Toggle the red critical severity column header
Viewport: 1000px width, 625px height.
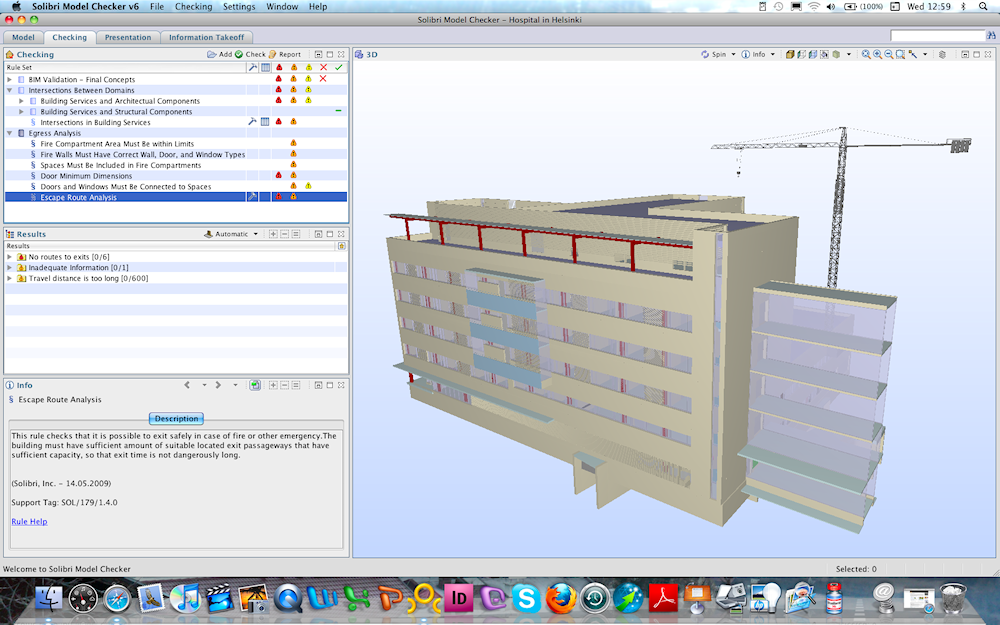[279, 67]
